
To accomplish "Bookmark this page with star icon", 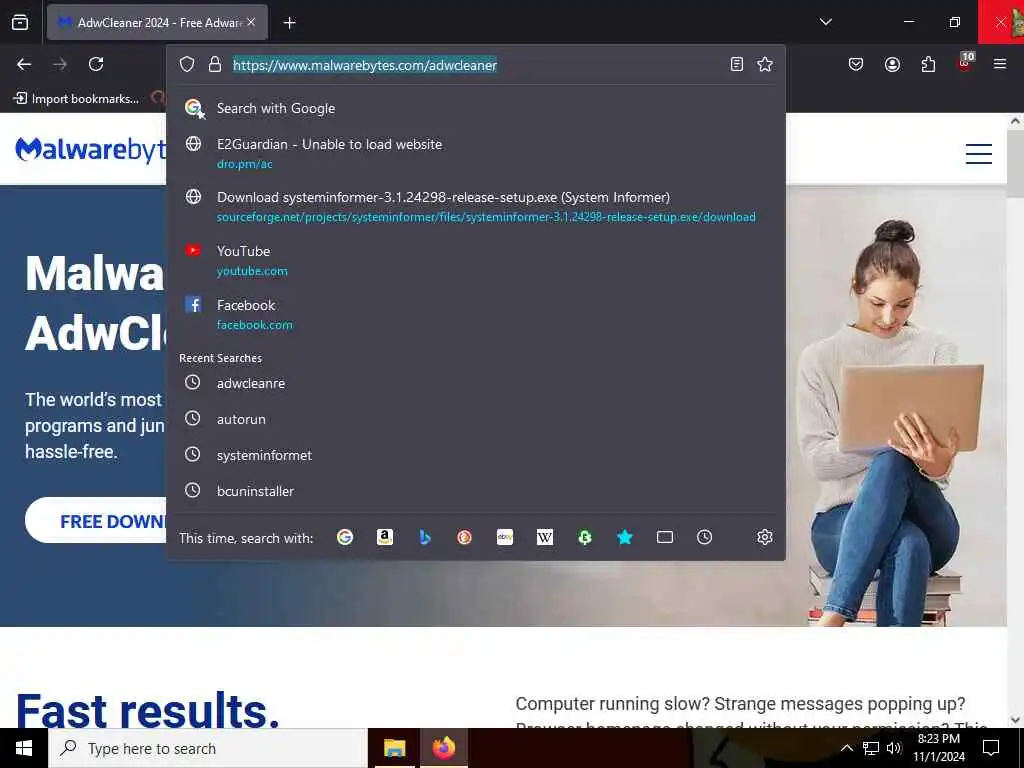I will click(765, 64).
